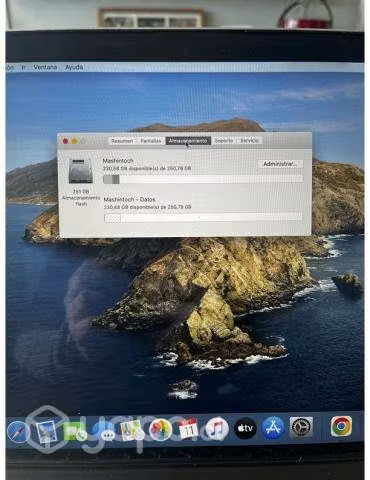The width and height of the screenshot is (370, 480).
Task: Launch the Mail stamp icon in Dock
Action: pyautogui.click(x=46, y=431)
